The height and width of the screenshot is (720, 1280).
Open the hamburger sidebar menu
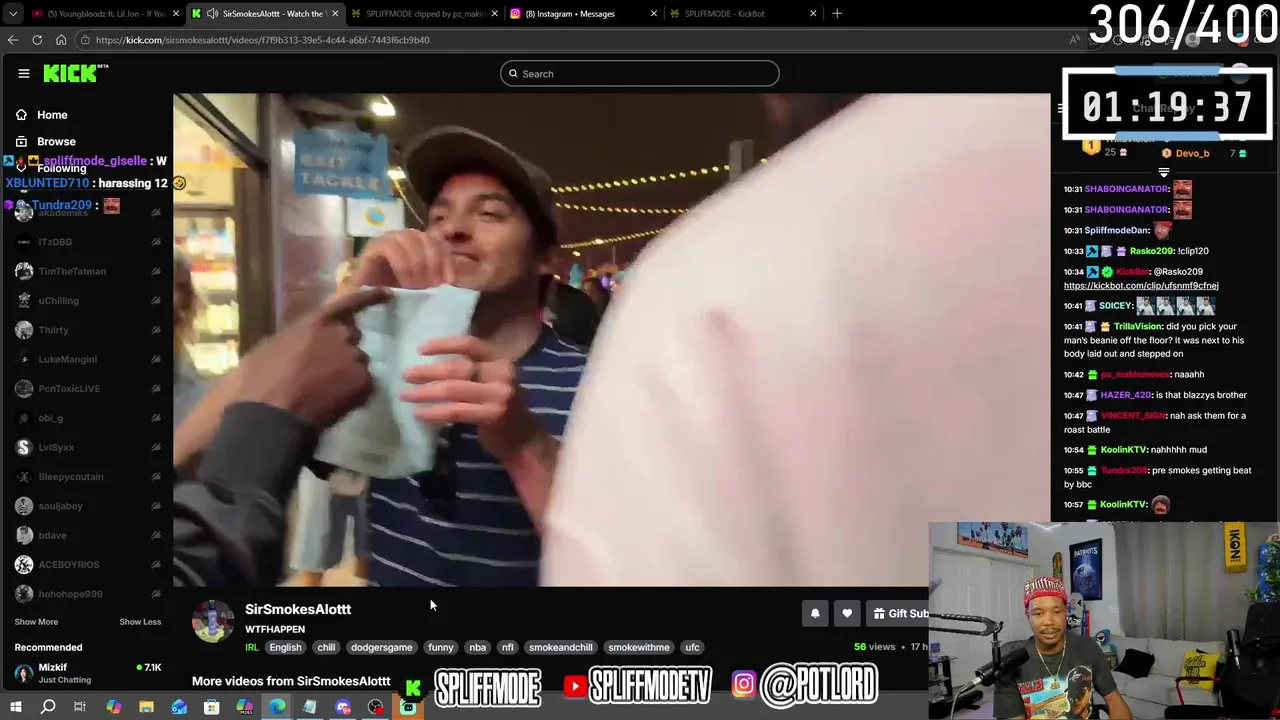(24, 73)
